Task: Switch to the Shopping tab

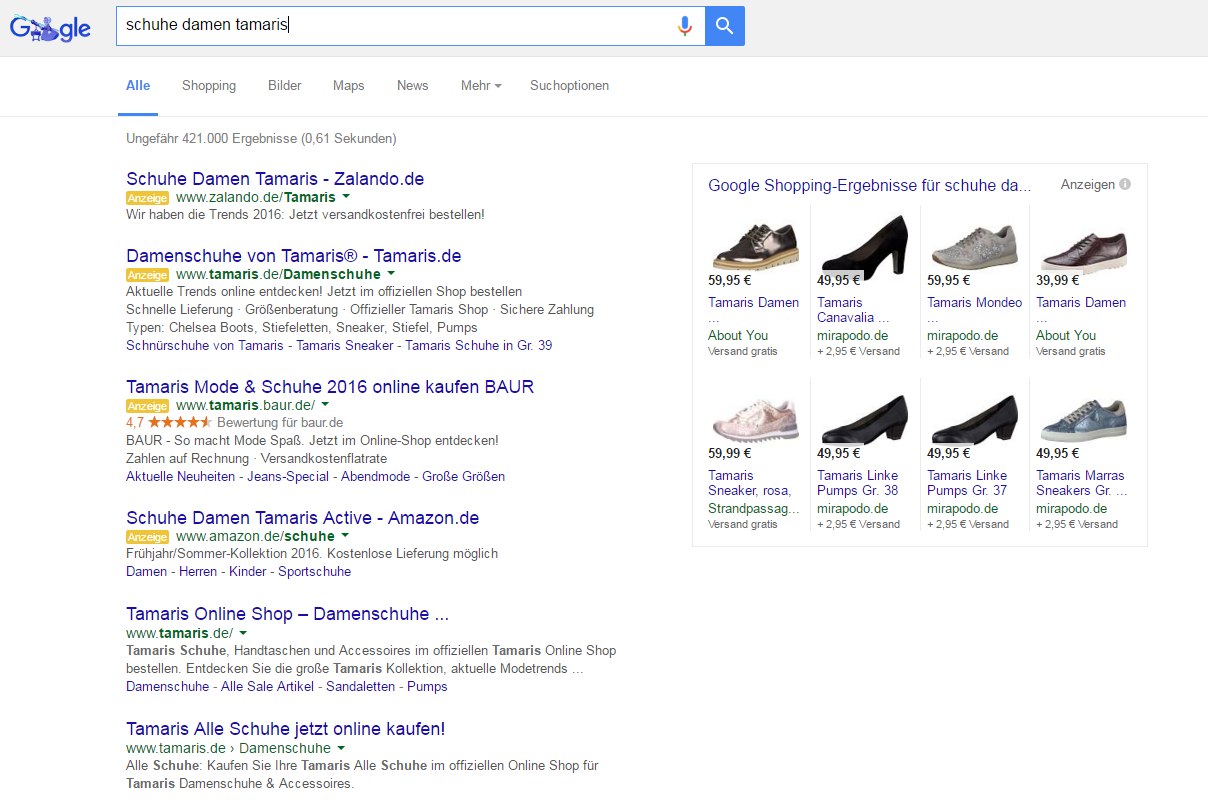Action: [209, 86]
